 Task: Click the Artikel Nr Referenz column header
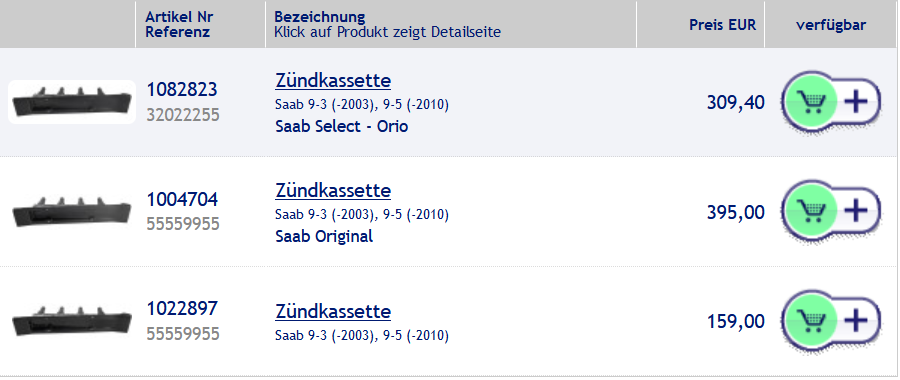pyautogui.click(x=179, y=25)
